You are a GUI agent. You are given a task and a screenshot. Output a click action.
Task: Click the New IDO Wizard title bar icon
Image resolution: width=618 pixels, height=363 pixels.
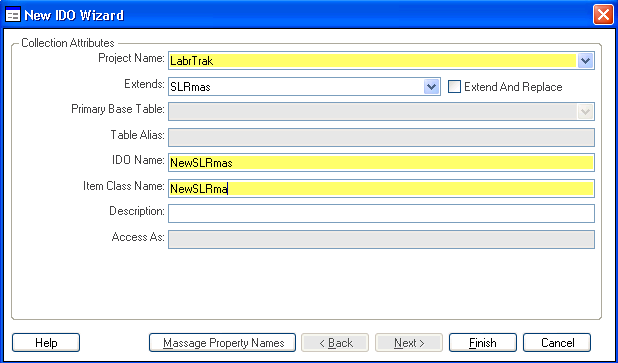[13, 15]
